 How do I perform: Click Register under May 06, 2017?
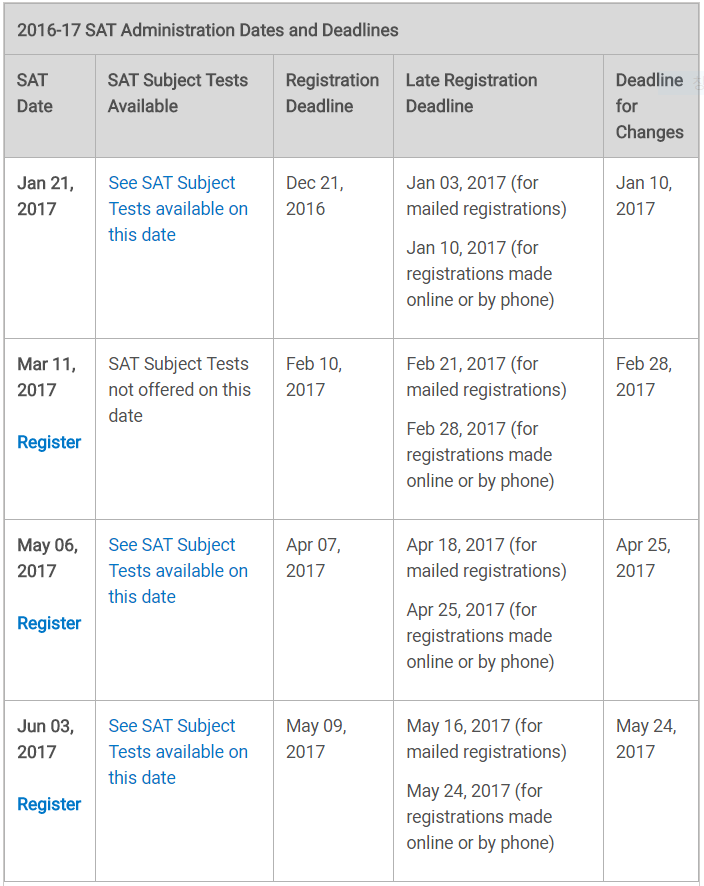49,623
